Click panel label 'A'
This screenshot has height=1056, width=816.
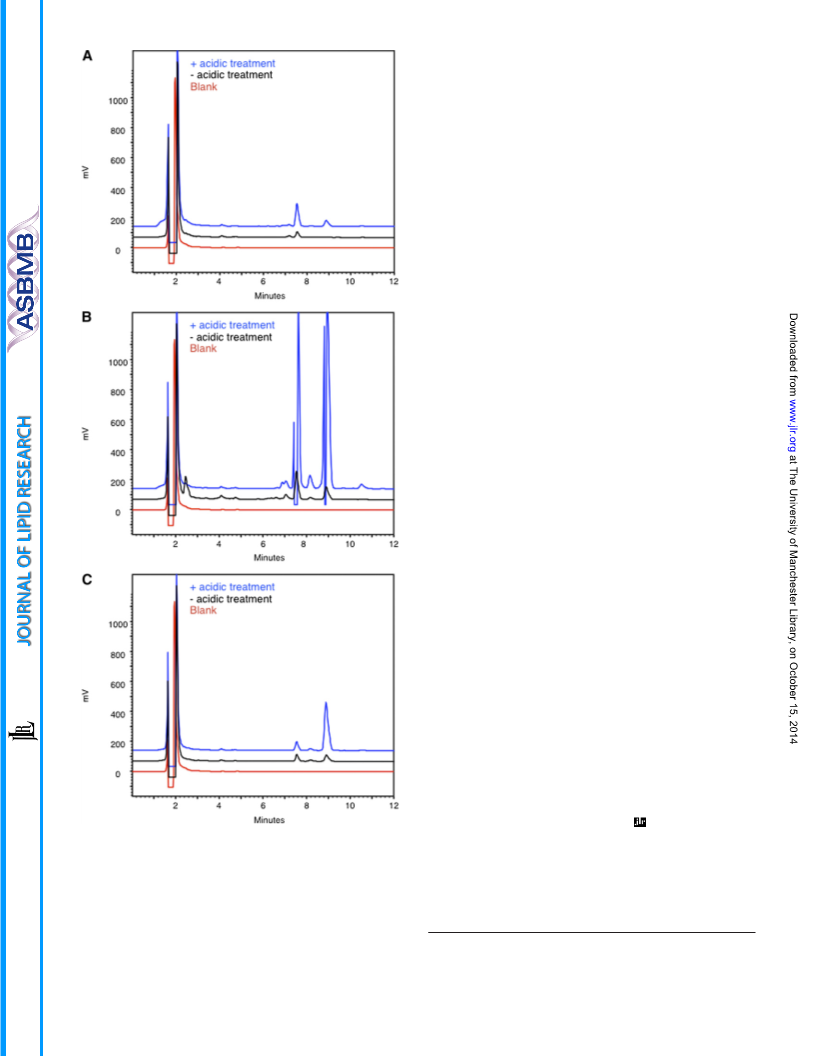point(87,56)
